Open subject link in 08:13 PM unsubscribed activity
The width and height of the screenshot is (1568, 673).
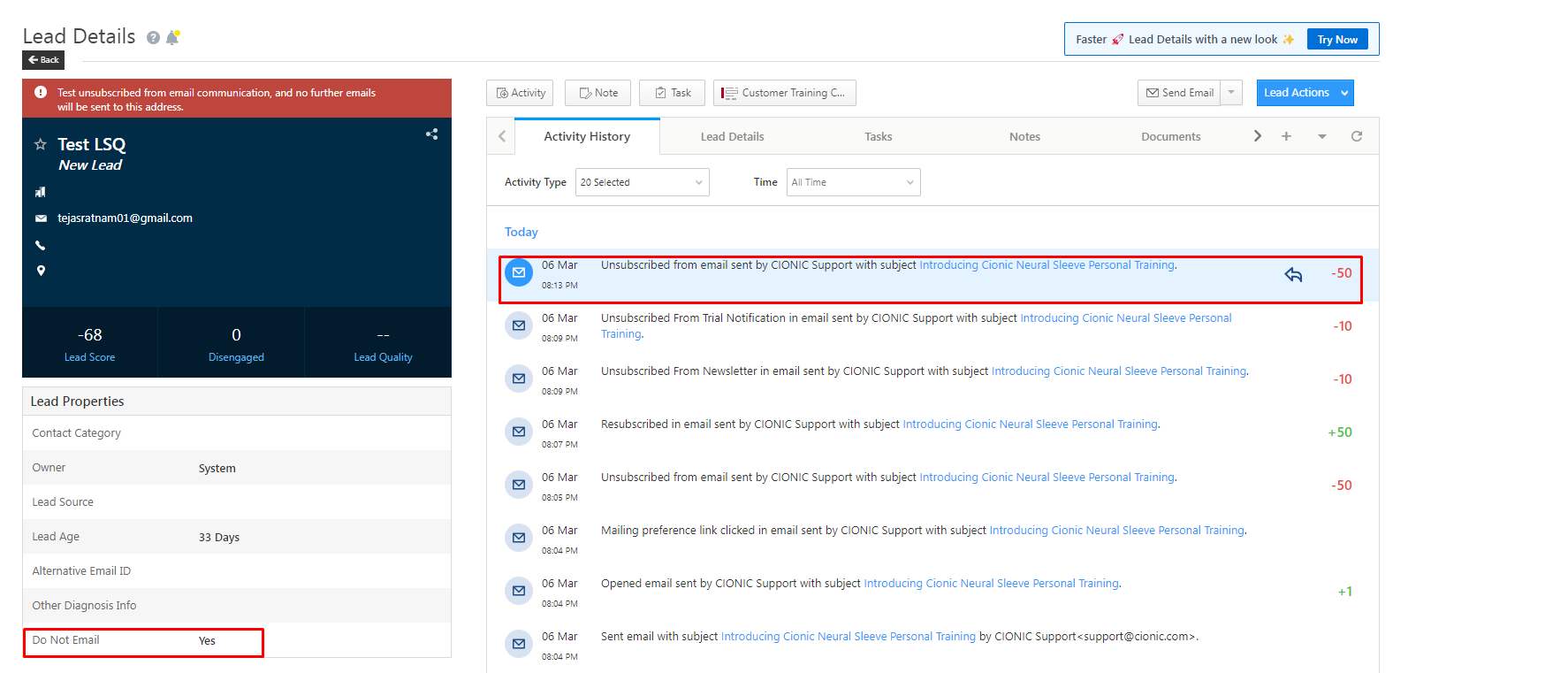click(1047, 265)
